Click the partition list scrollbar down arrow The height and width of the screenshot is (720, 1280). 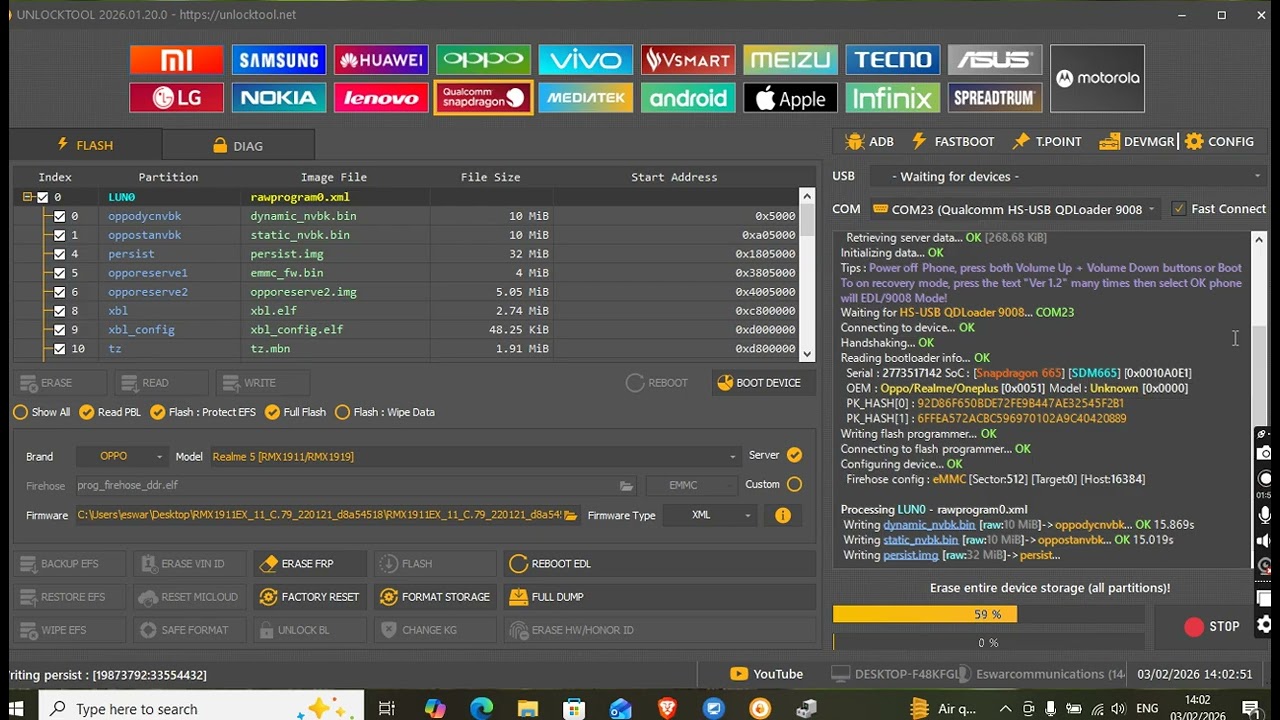pos(807,352)
